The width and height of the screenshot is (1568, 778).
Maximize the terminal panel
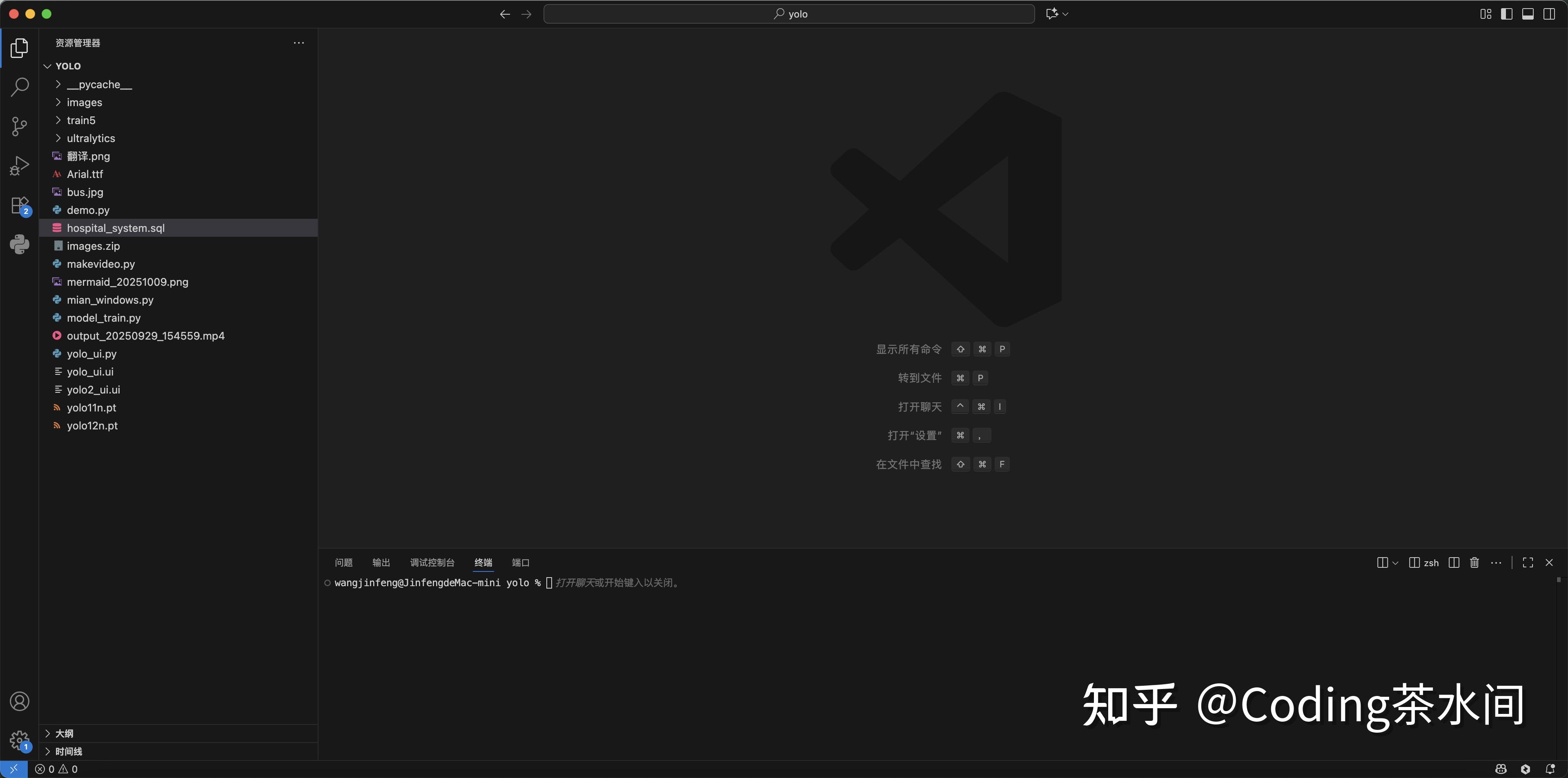[1527, 562]
